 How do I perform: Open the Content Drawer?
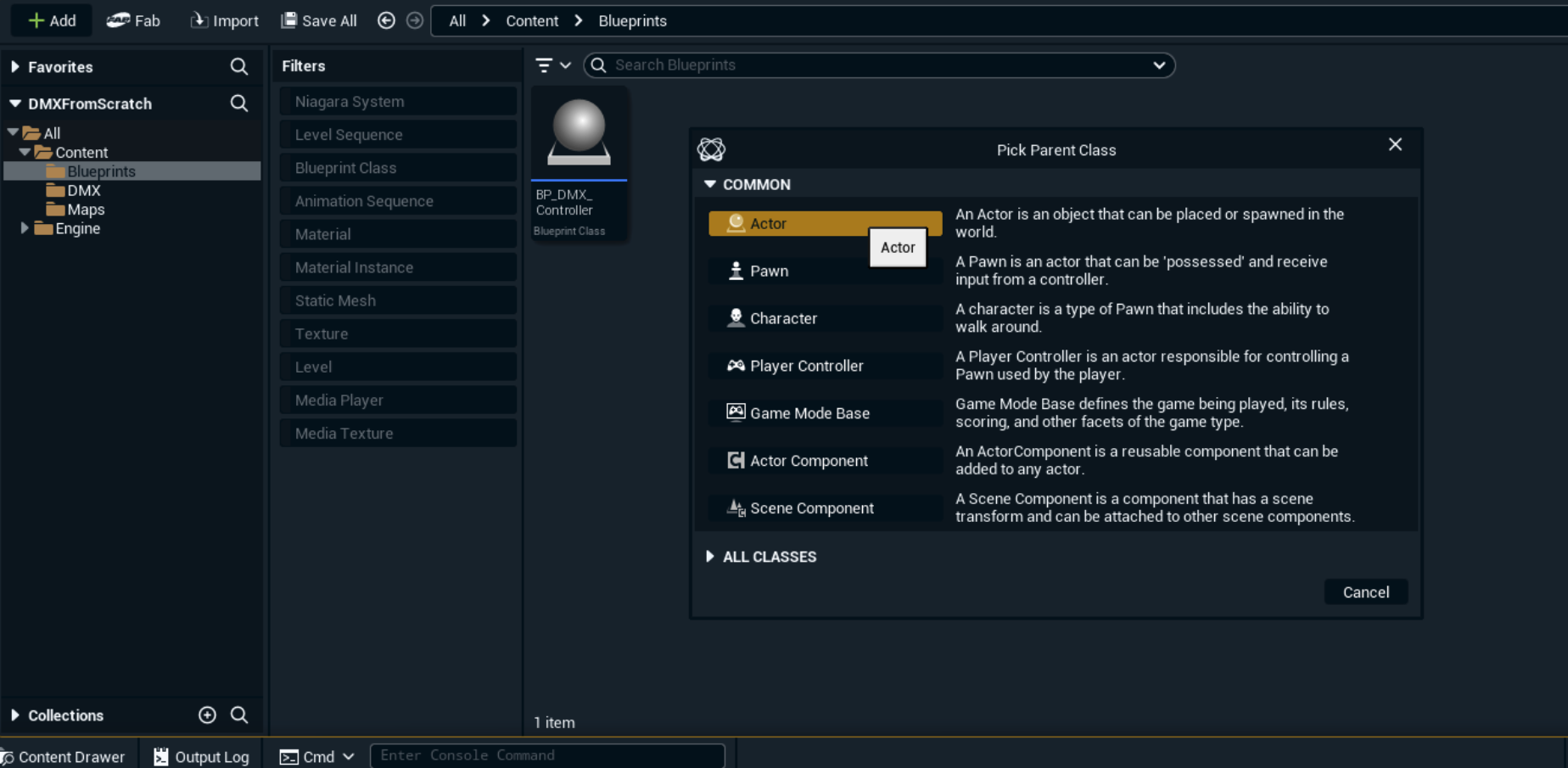click(63, 756)
